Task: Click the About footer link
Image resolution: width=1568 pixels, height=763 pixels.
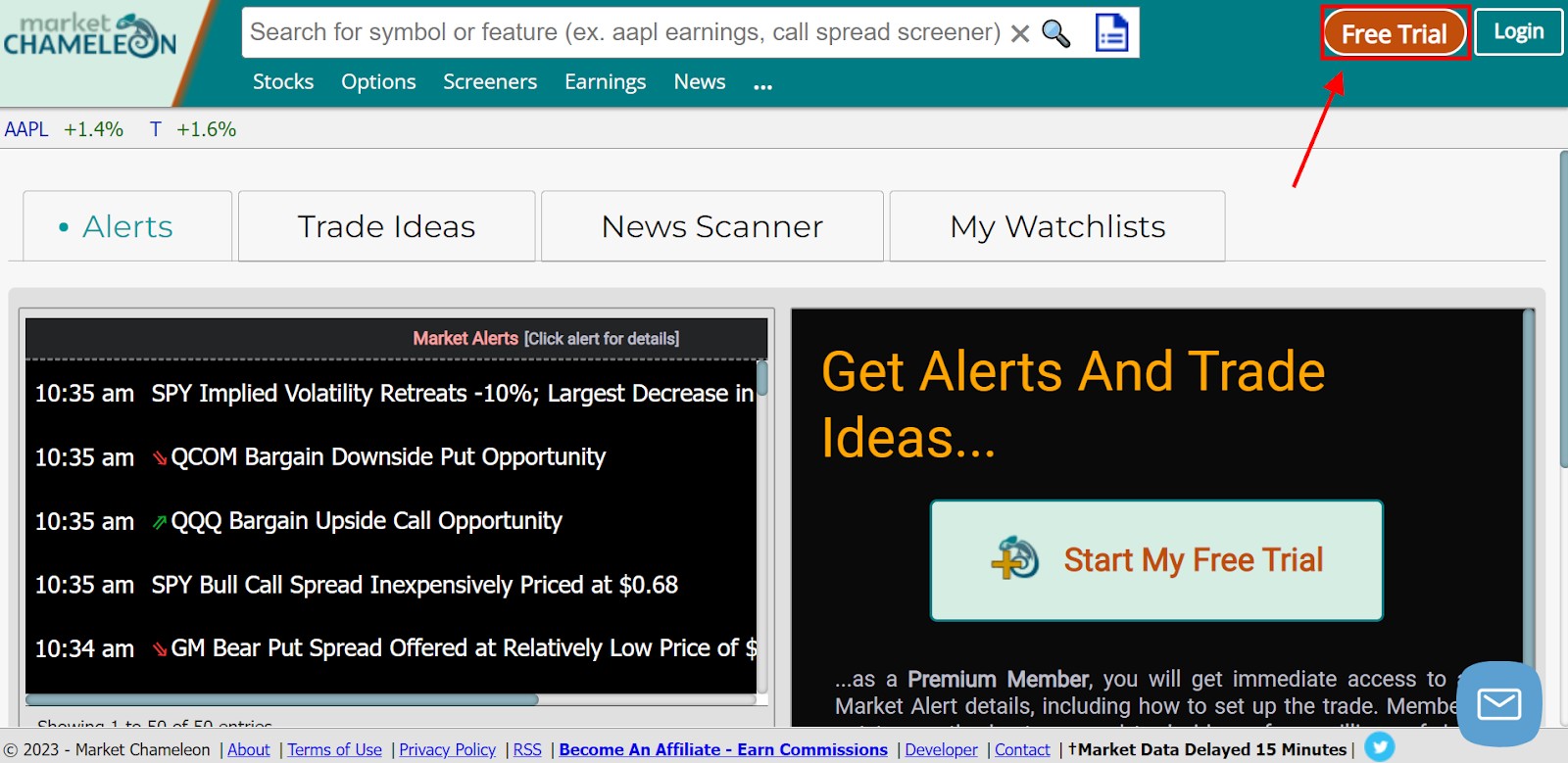Action: click(249, 749)
